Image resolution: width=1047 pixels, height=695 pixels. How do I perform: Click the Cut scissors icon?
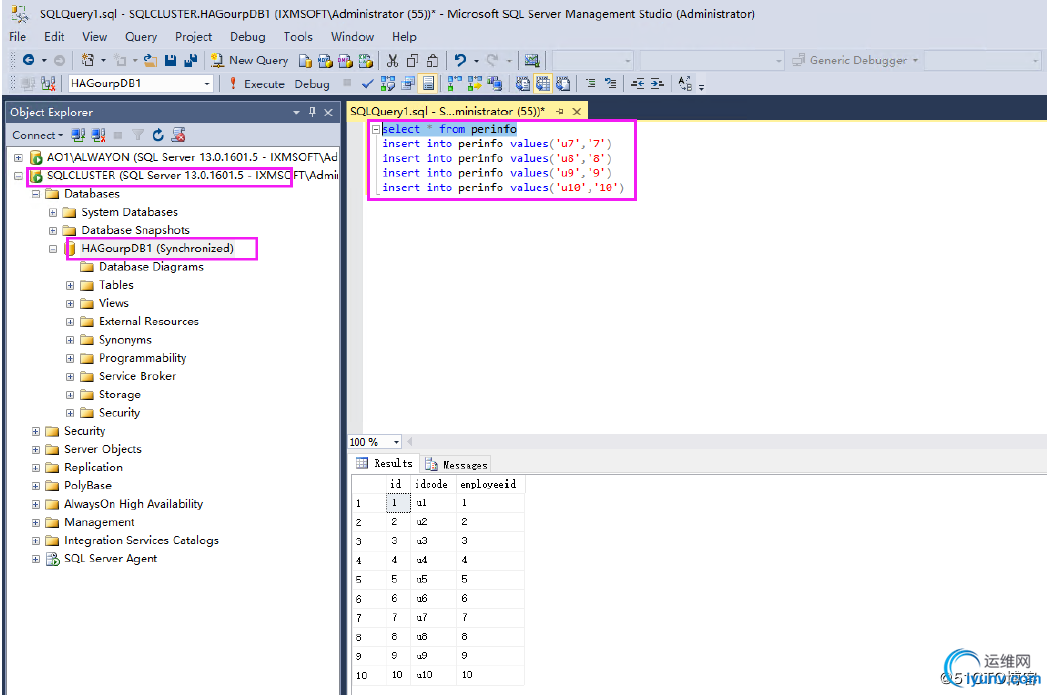coord(394,61)
